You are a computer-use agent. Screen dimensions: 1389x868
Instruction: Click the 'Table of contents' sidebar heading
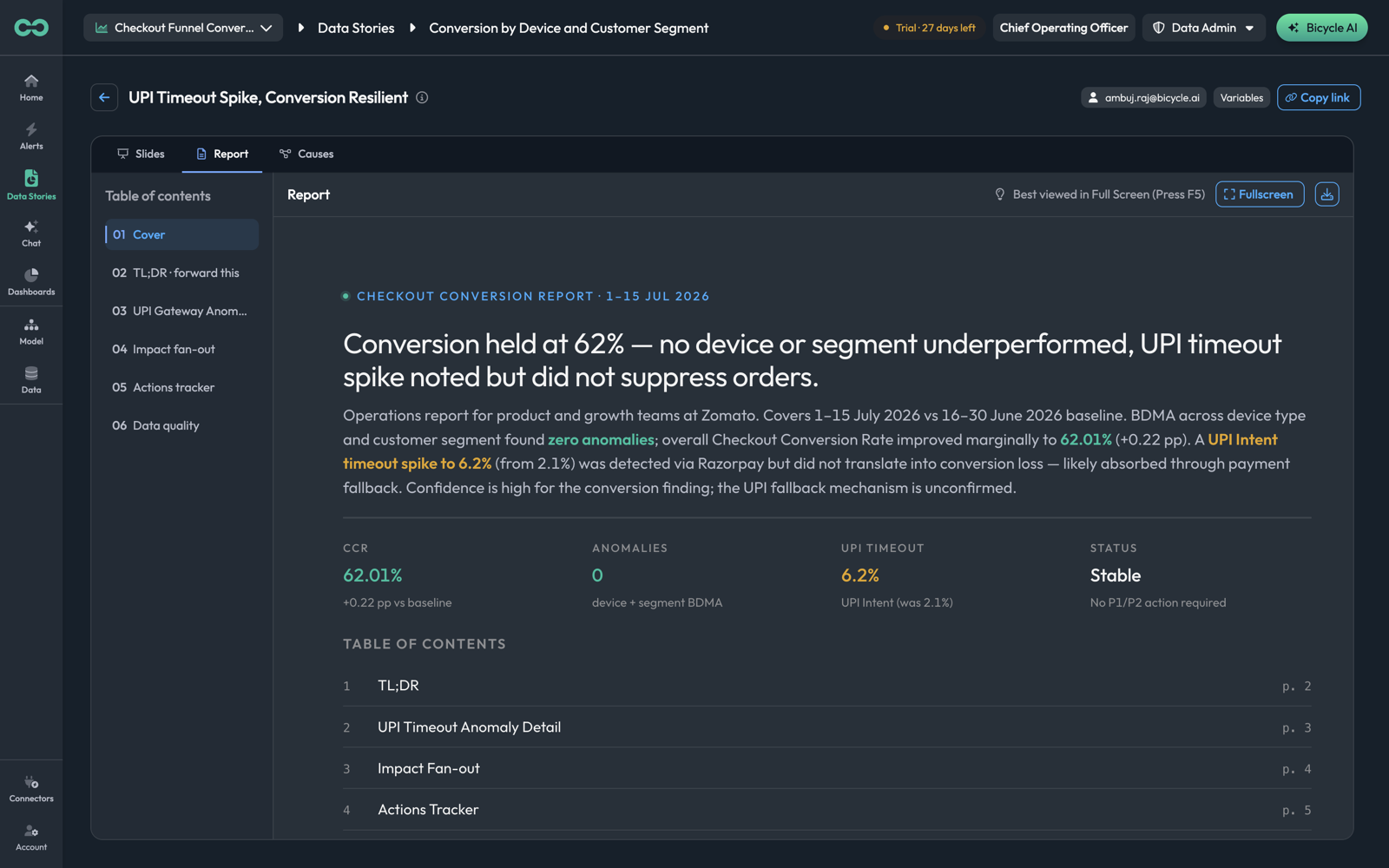point(158,196)
